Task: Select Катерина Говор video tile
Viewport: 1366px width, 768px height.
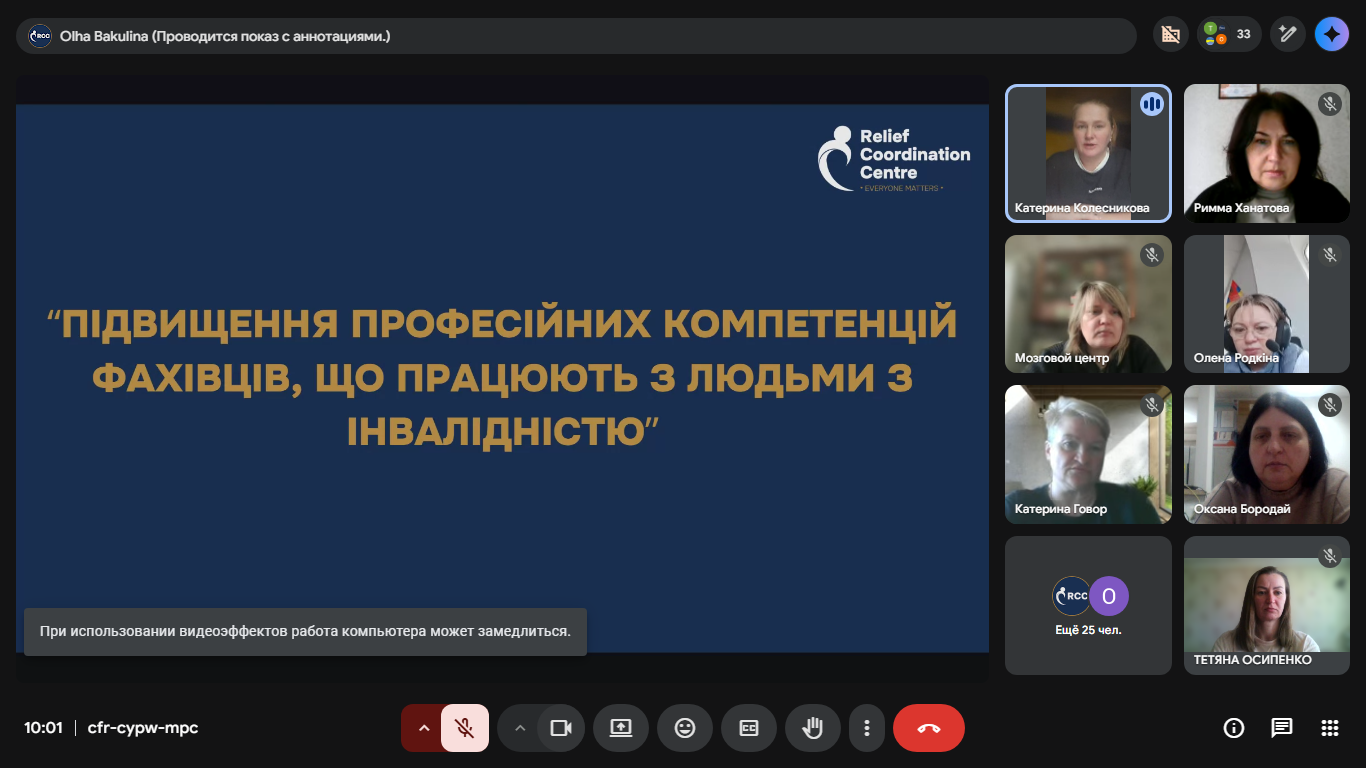Action: point(1088,454)
